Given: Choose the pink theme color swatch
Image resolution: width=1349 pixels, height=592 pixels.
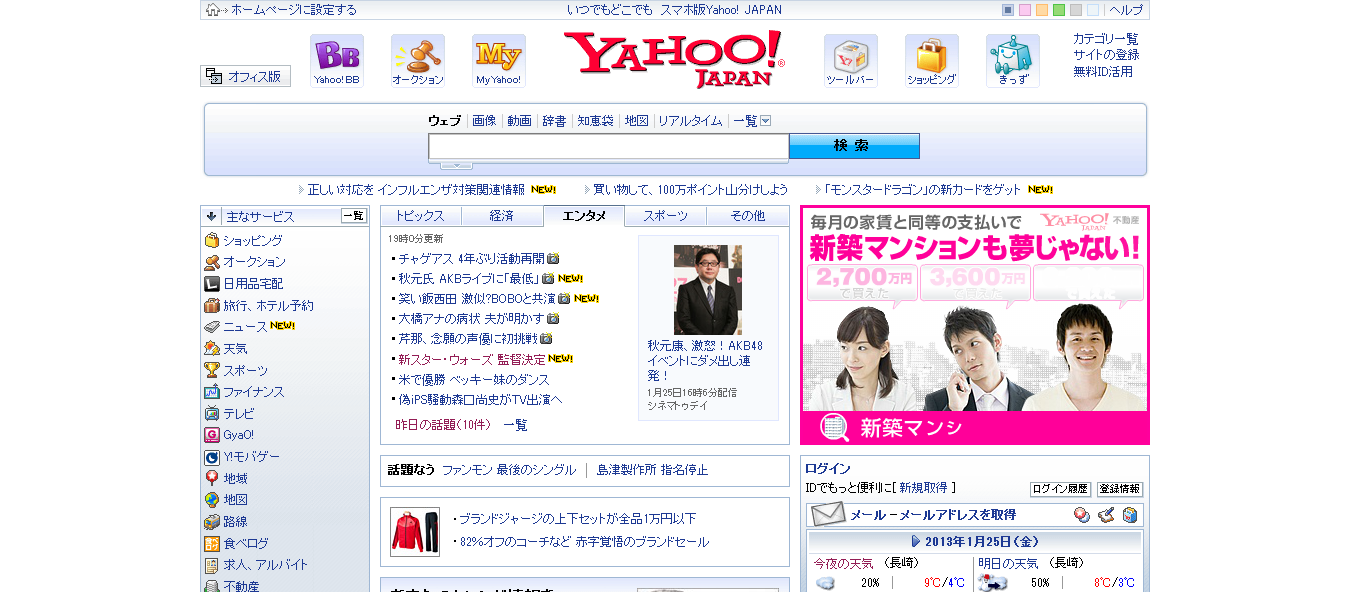Looking at the screenshot, I should (x=1025, y=10).
